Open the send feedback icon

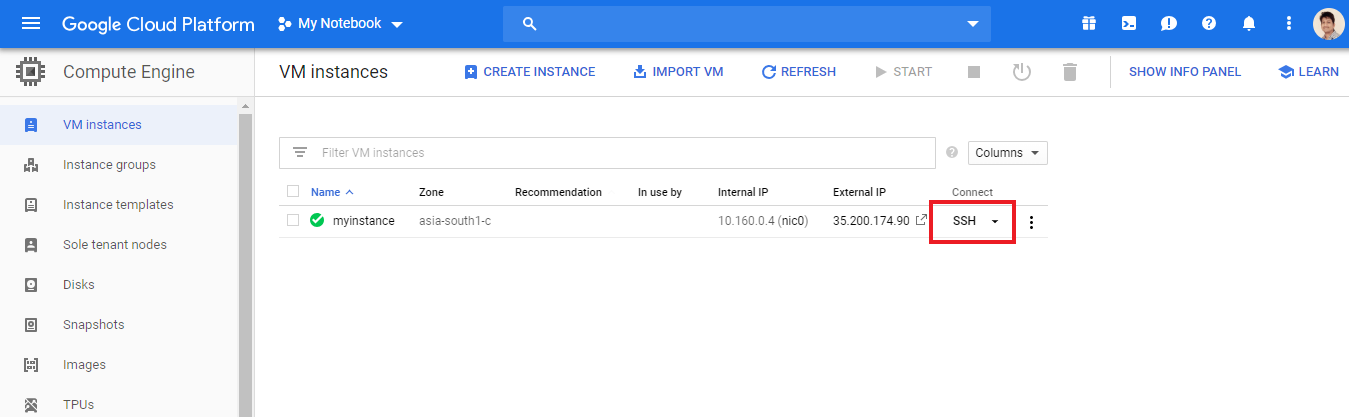[1169, 23]
